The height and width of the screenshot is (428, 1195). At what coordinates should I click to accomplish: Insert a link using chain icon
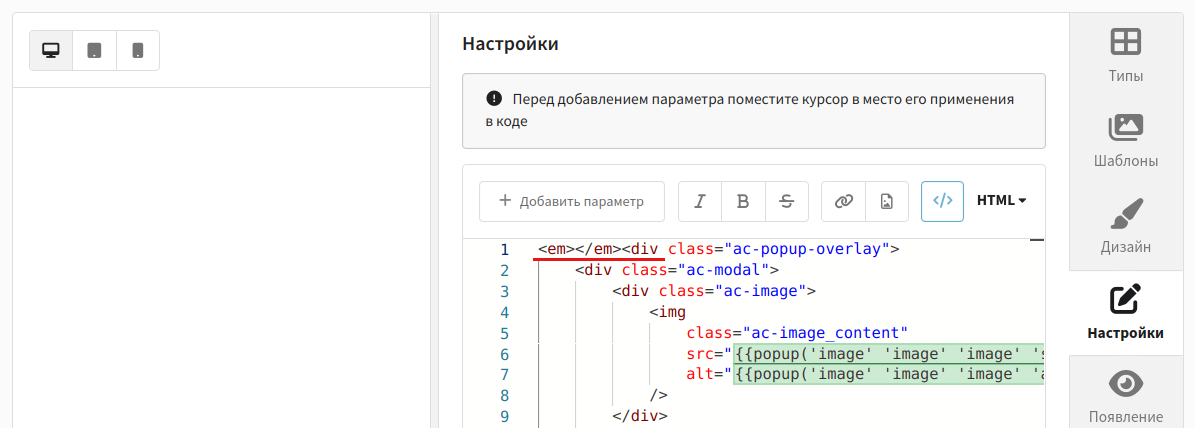point(843,201)
